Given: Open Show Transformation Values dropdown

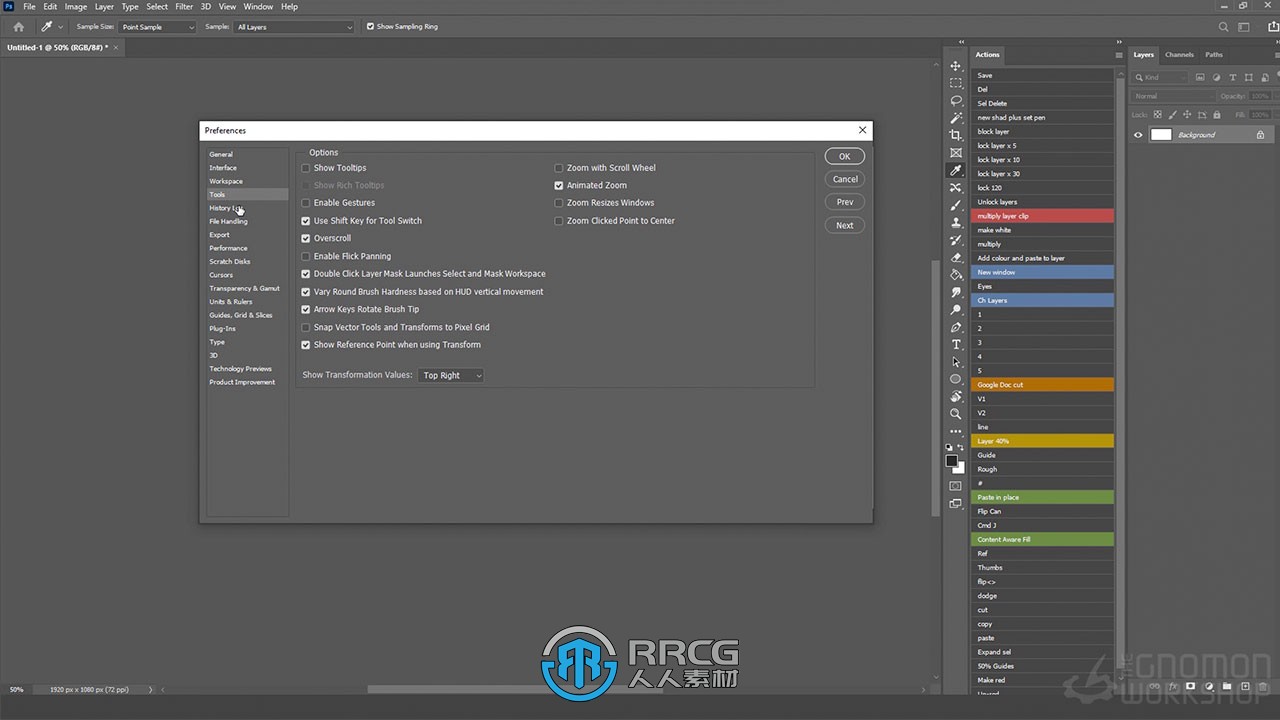Looking at the screenshot, I should click(x=451, y=375).
